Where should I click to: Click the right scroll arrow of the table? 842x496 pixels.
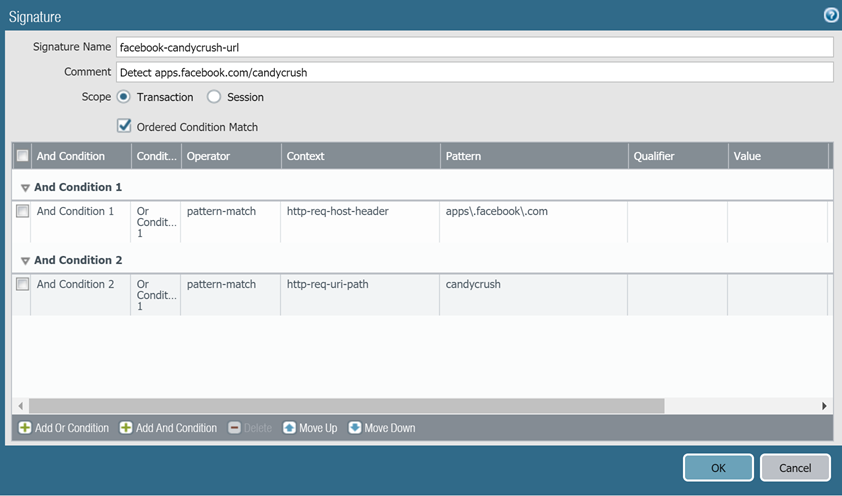(x=824, y=406)
